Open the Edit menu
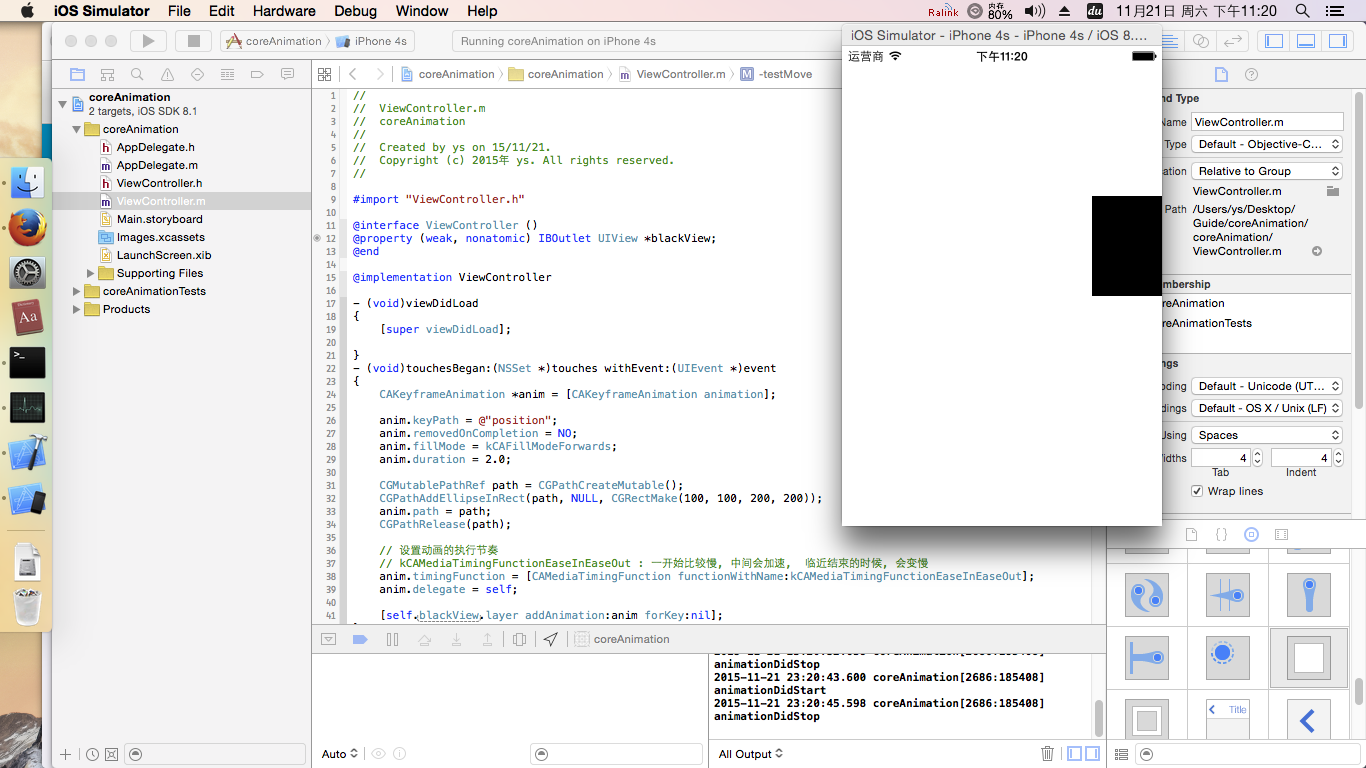The width and height of the screenshot is (1366, 768). pos(222,11)
